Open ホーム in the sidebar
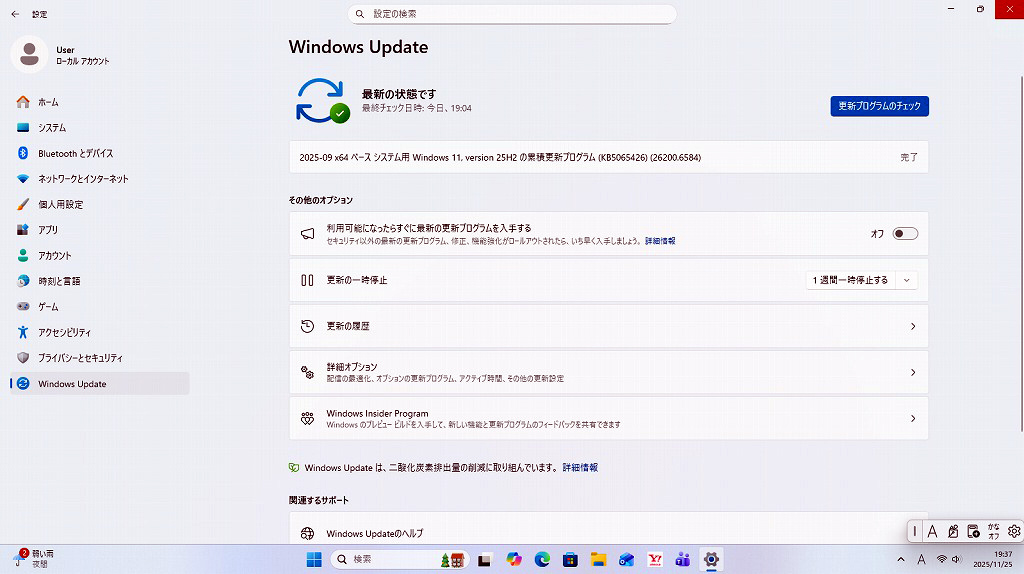 pos(99,102)
